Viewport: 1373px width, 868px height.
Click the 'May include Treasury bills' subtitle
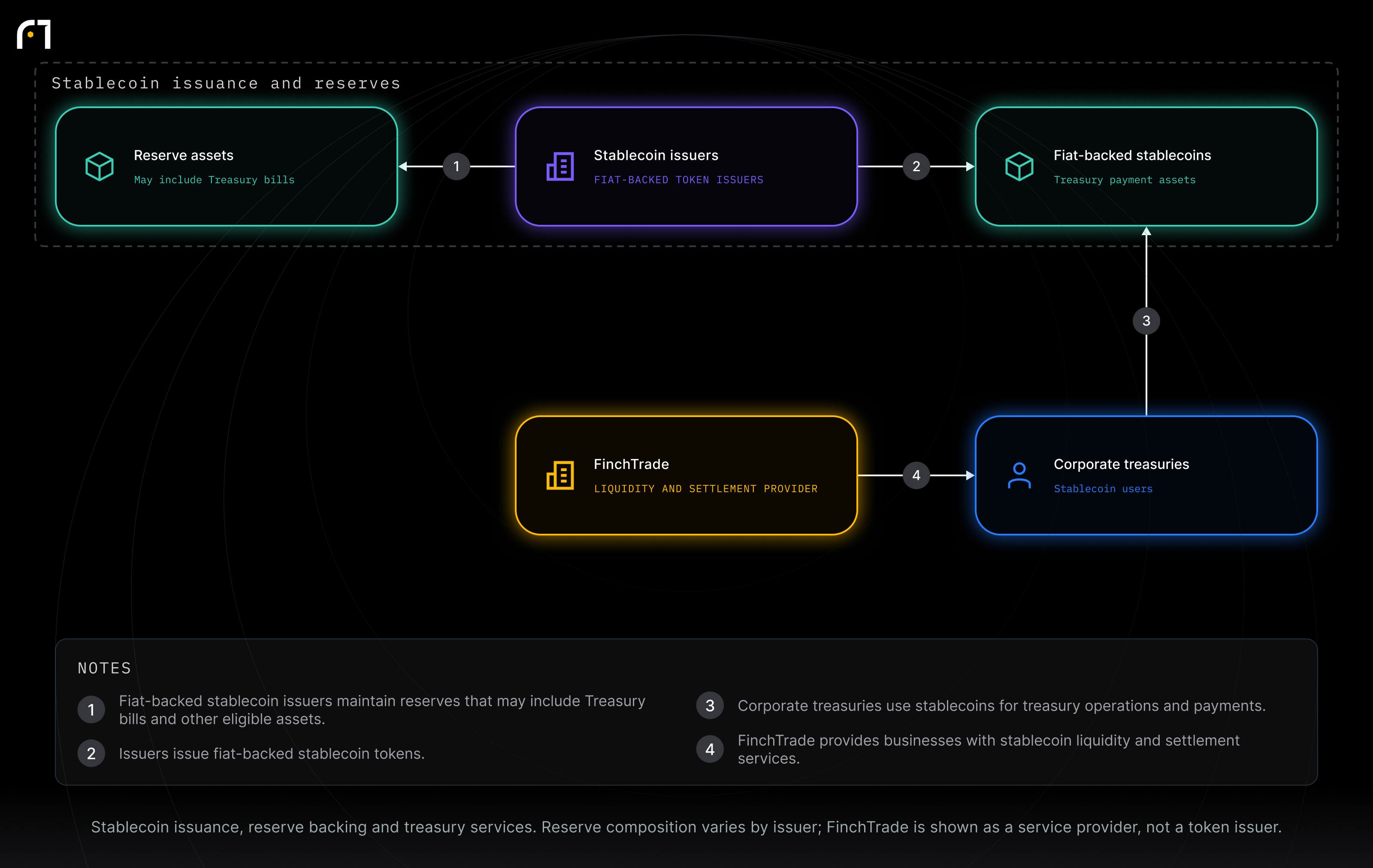(215, 180)
